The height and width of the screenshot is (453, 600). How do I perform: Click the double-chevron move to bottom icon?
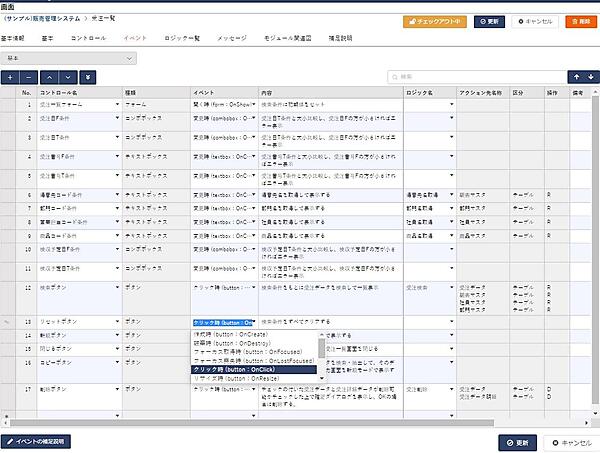tap(89, 76)
